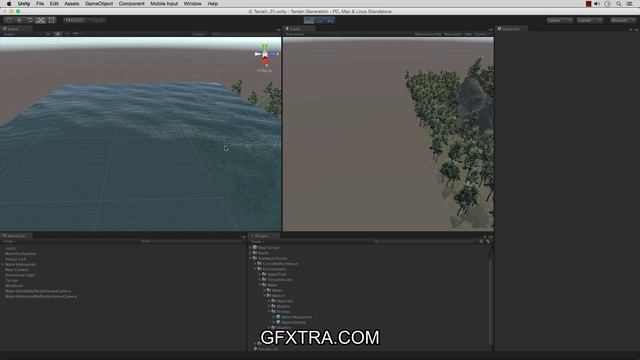The width and height of the screenshot is (640, 360).
Task: Open the Project Create dropdown
Action: coord(257,241)
